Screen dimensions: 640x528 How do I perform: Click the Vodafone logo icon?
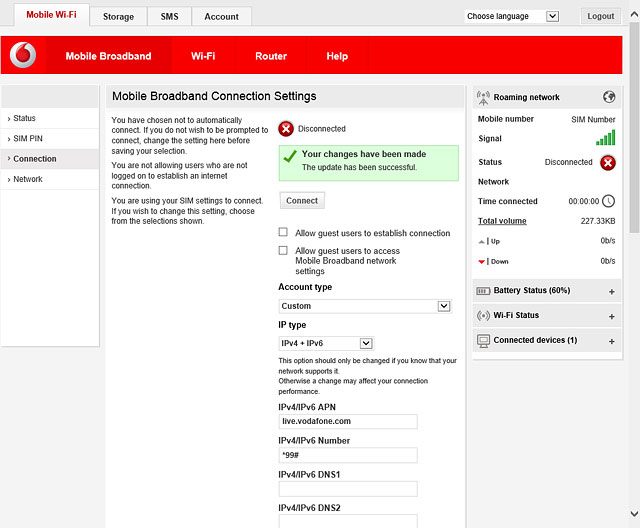pyautogui.click(x=23, y=55)
